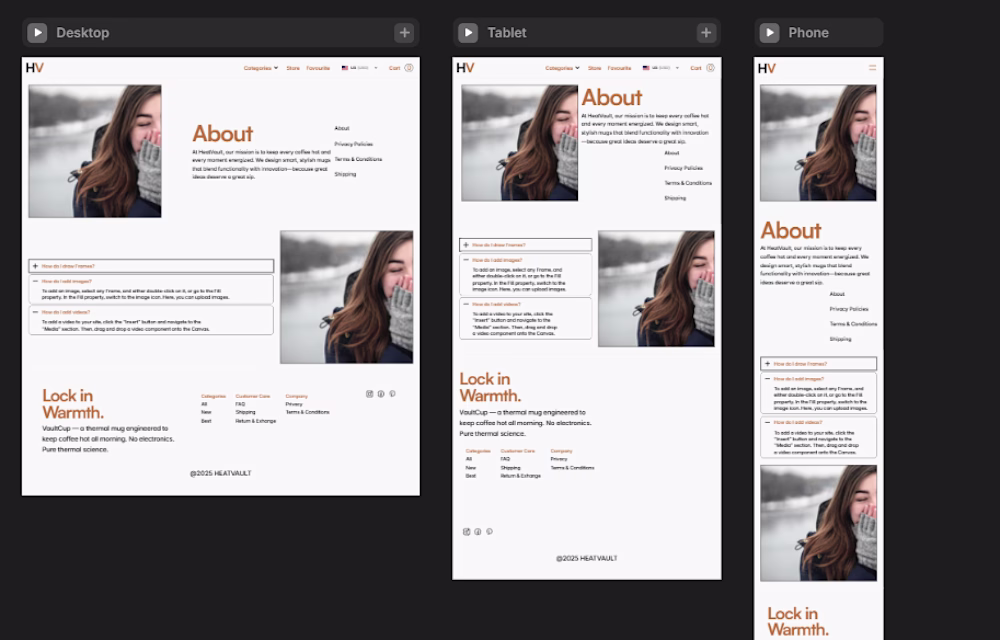Click the cart icon in Desktop navbar

[409, 68]
